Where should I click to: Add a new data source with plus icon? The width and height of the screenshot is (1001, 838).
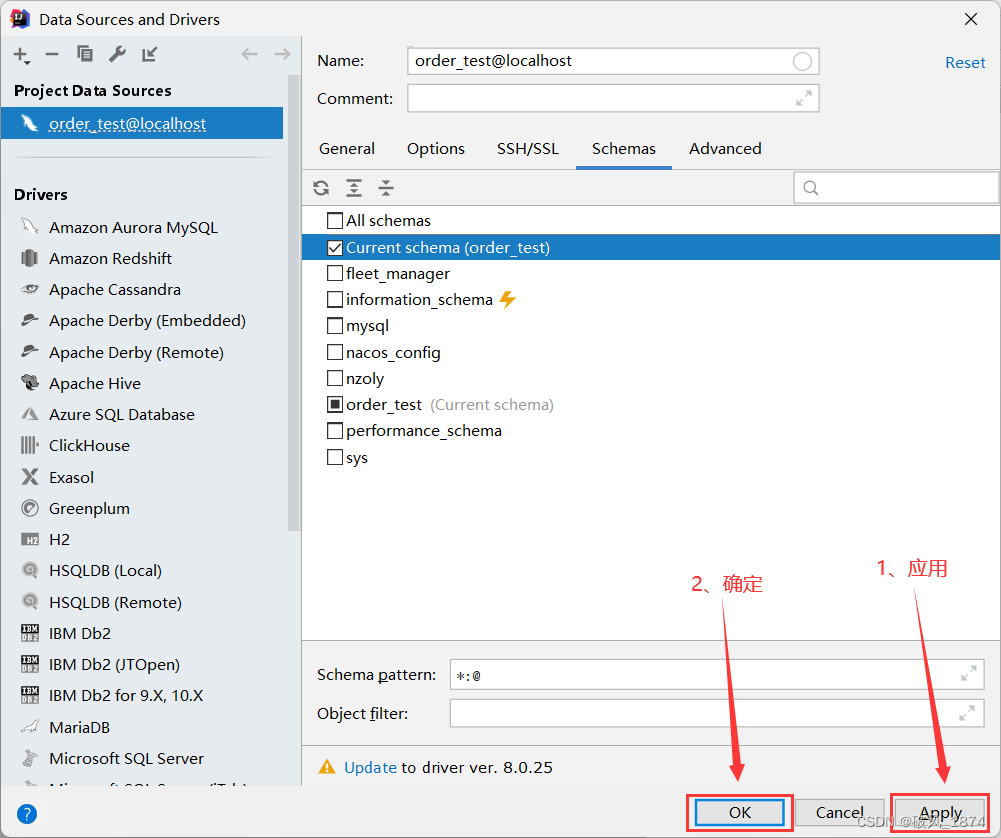click(21, 55)
